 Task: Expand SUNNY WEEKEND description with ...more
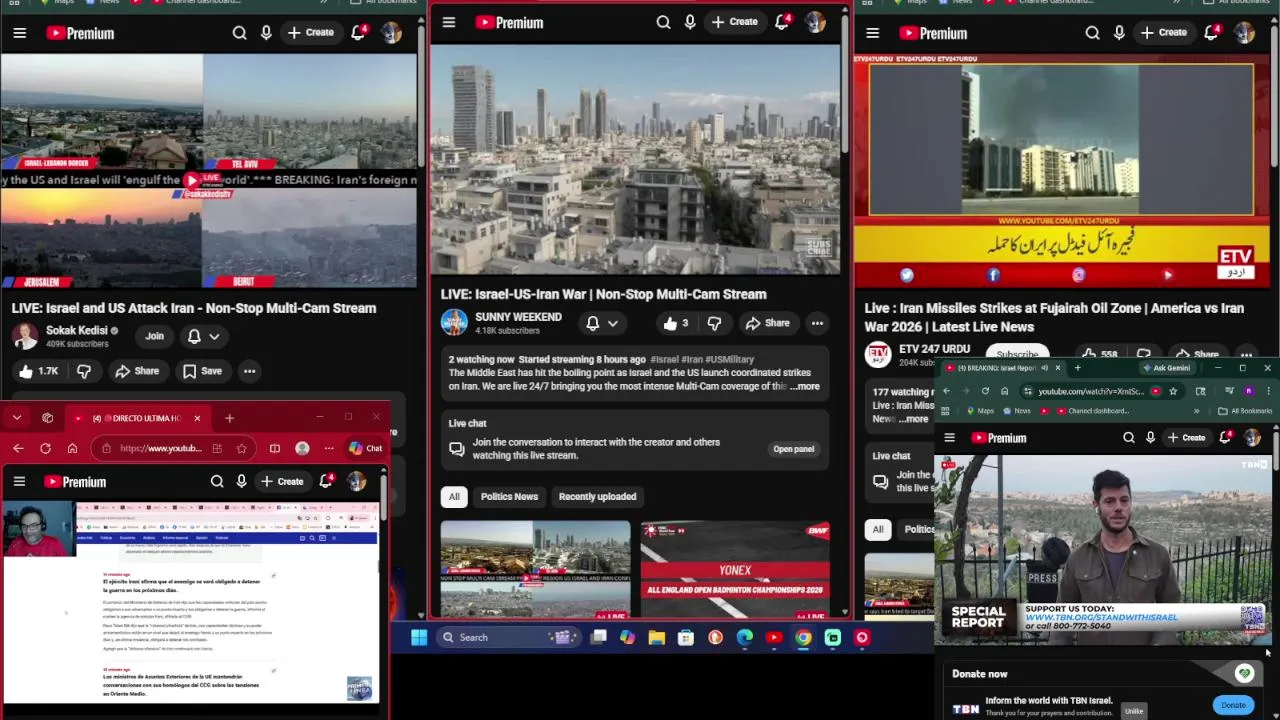(x=805, y=386)
